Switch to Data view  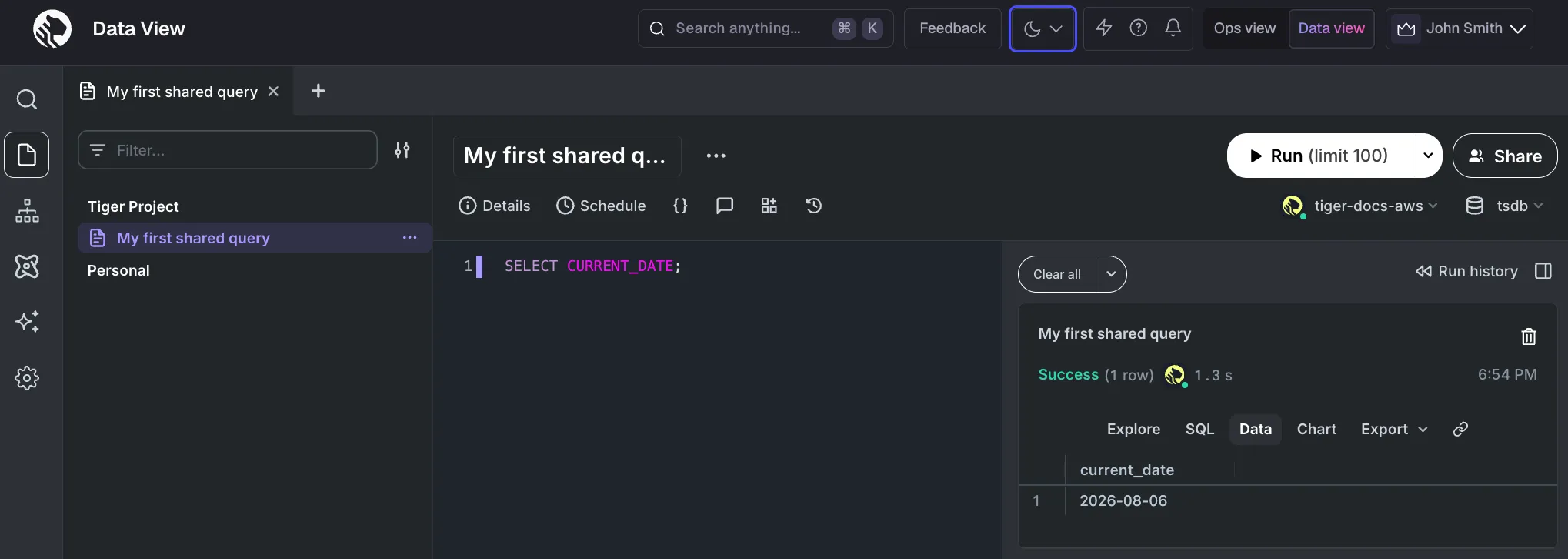[x=1332, y=28]
